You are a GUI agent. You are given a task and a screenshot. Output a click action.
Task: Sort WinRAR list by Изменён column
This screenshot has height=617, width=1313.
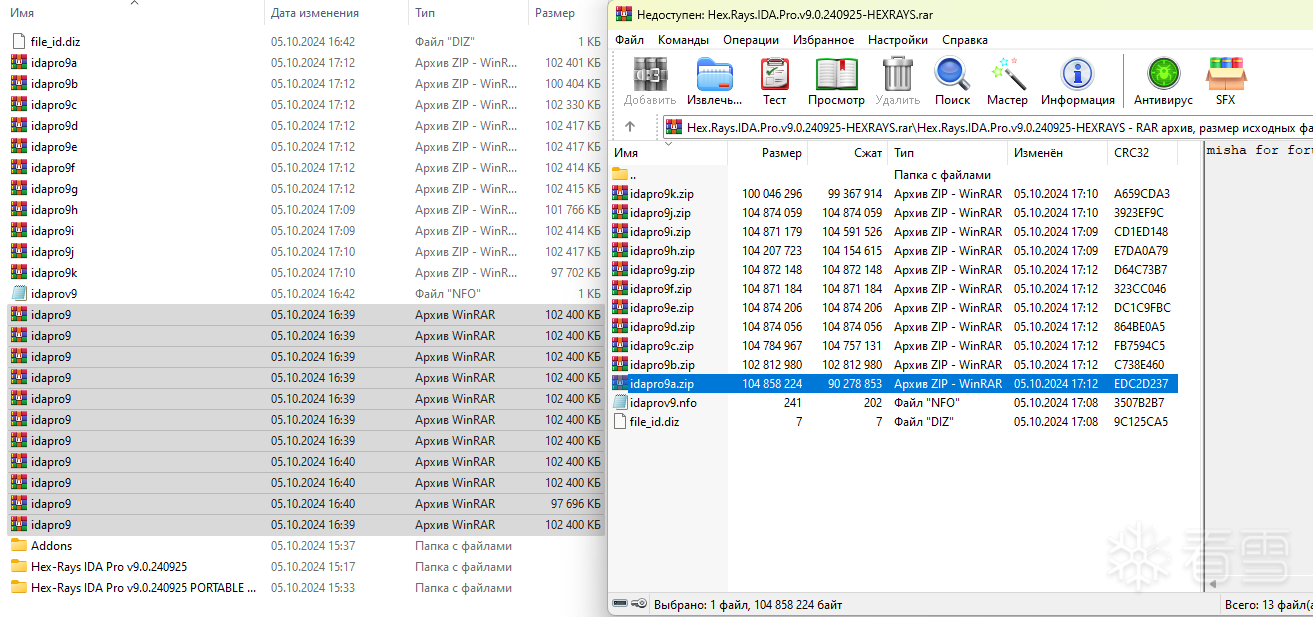(x=1038, y=153)
